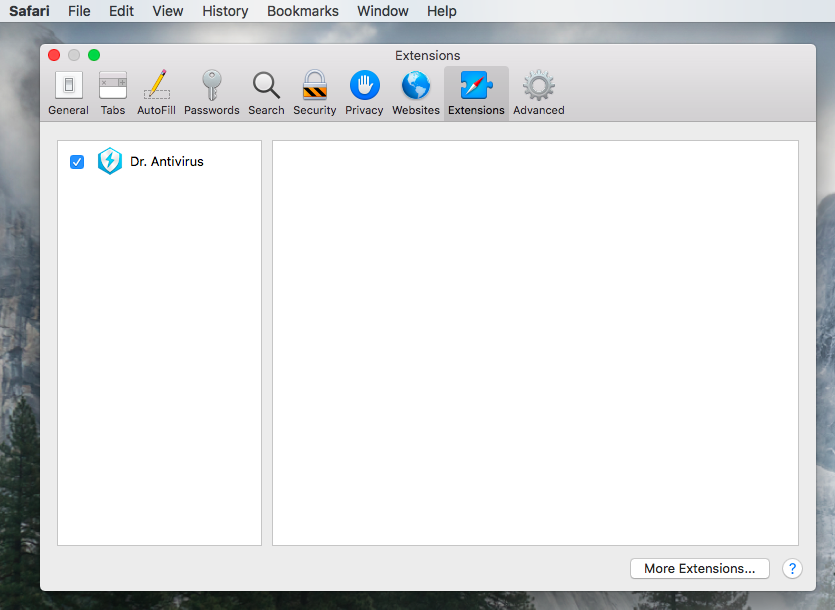Open Advanced gear preferences
The image size is (835, 610).
point(539,93)
